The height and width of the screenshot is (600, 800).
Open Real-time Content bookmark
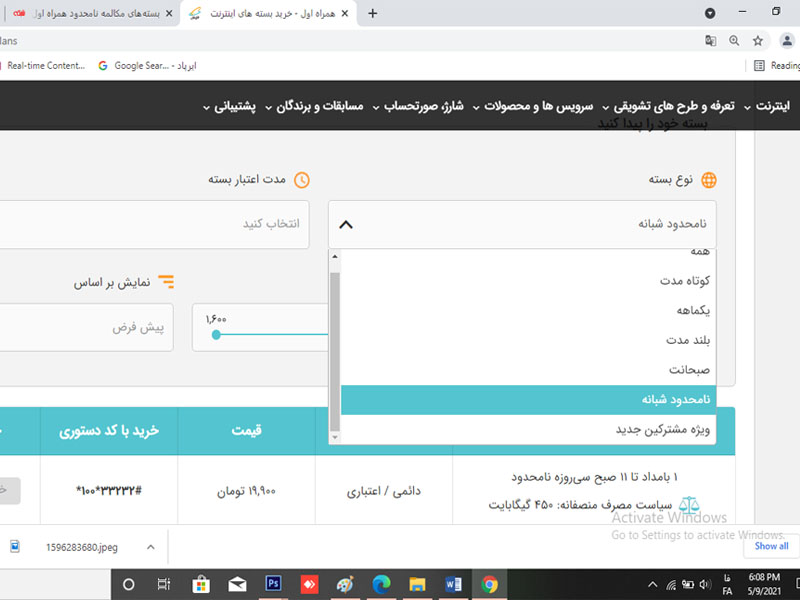point(43,65)
